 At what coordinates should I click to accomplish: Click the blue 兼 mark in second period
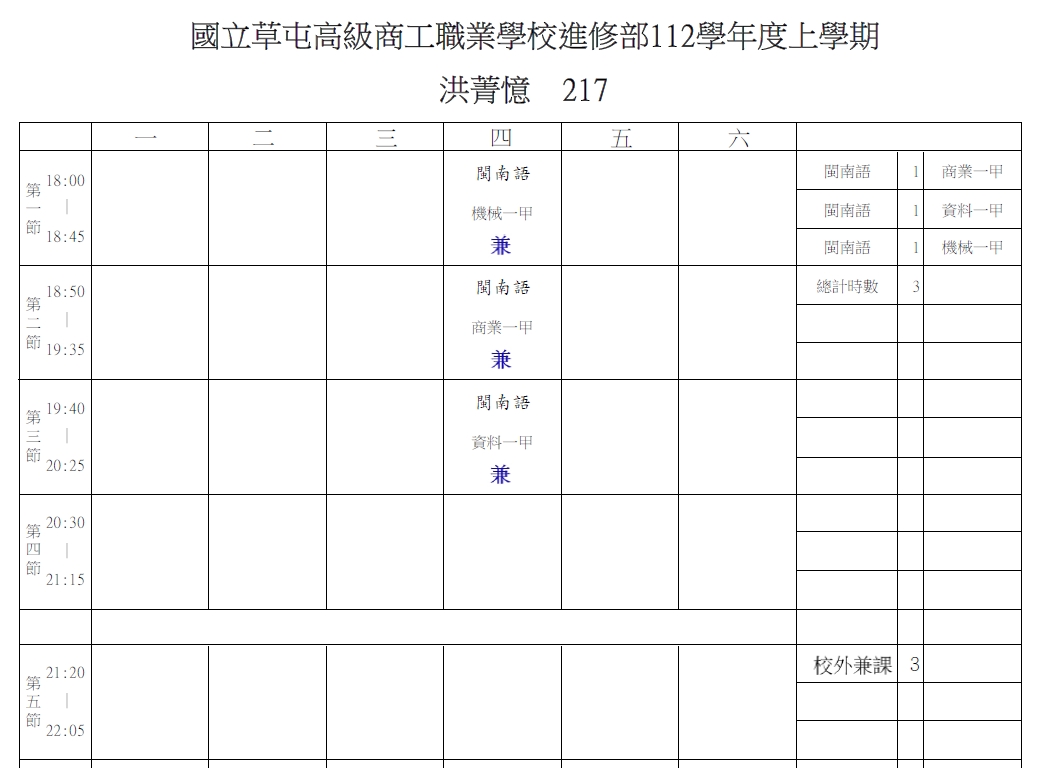501,359
